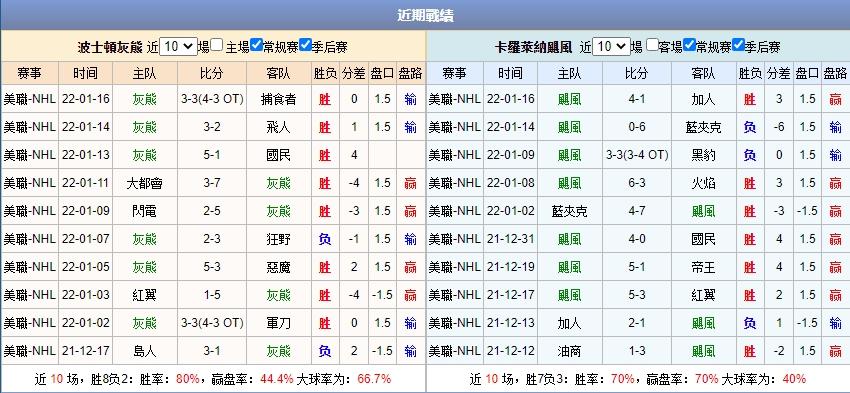Uncheck 季后赛 checkbox in right panel
Viewport: 850px width, 393px height.
tap(738, 45)
